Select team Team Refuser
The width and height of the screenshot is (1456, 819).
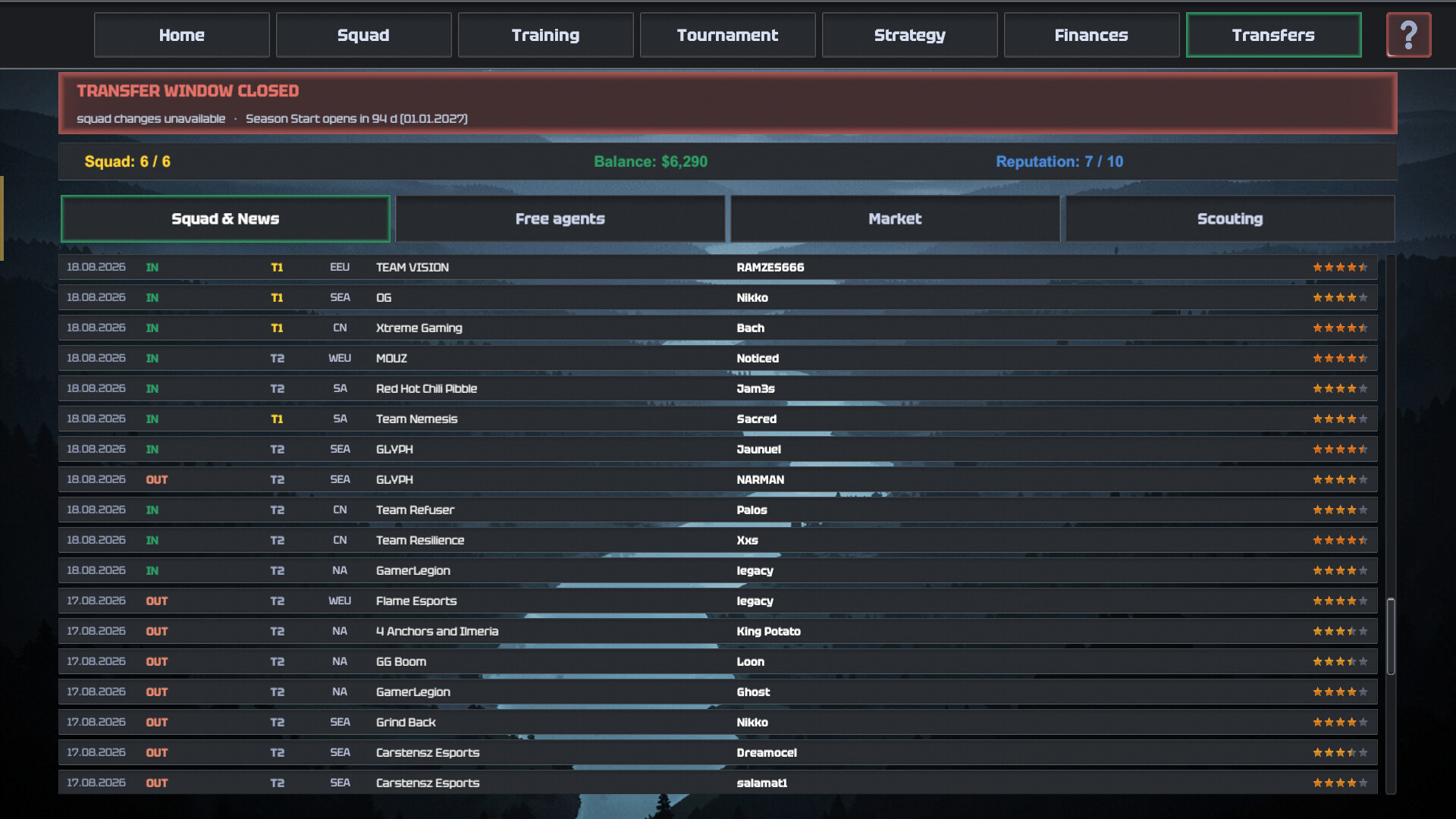[x=416, y=510]
